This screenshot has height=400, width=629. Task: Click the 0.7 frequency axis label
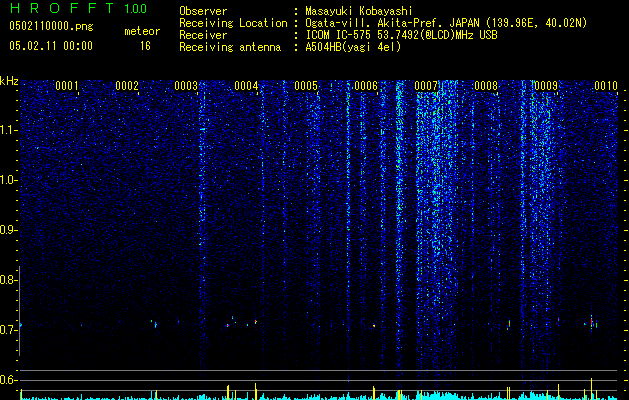tap(7, 330)
